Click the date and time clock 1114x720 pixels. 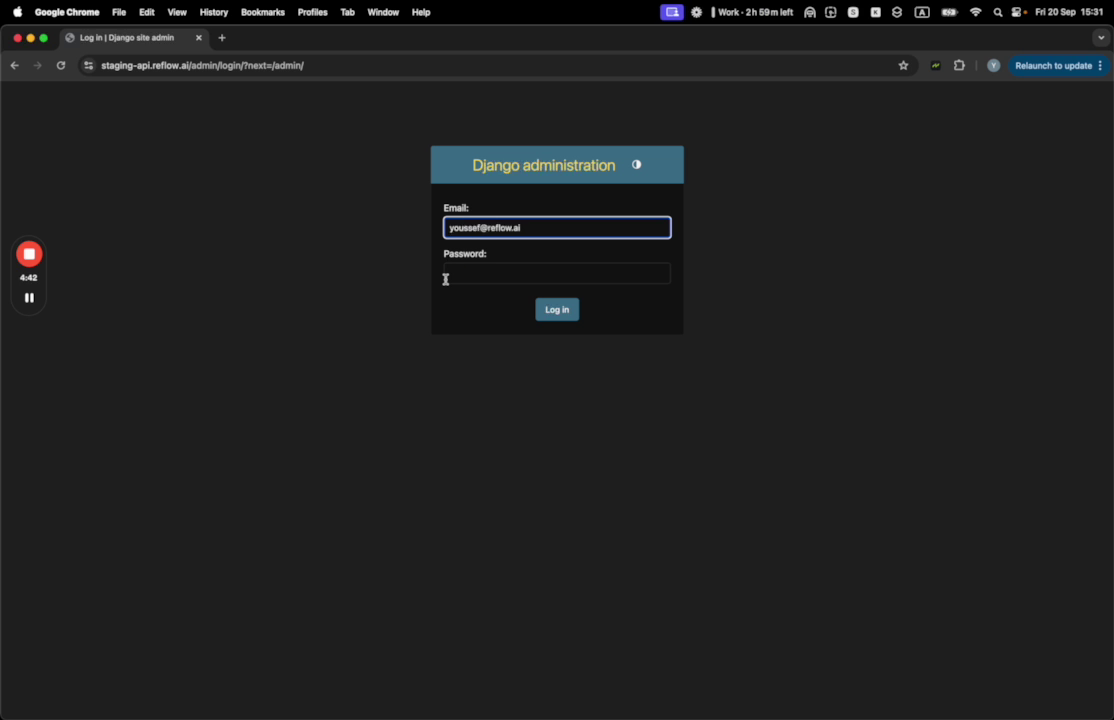point(1069,12)
